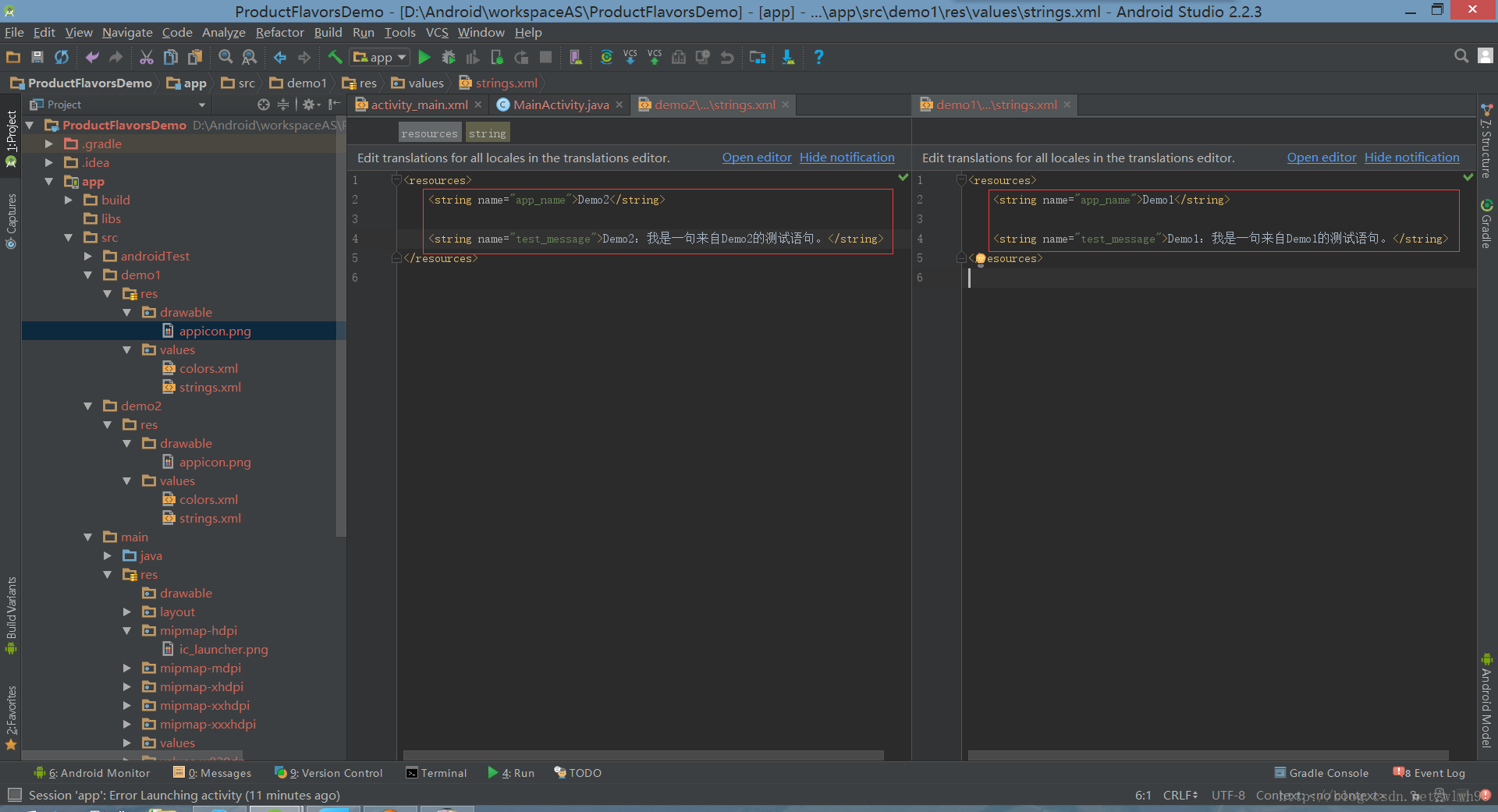
Task: Copy selection using the toolbar copy icon
Action: coord(171,57)
